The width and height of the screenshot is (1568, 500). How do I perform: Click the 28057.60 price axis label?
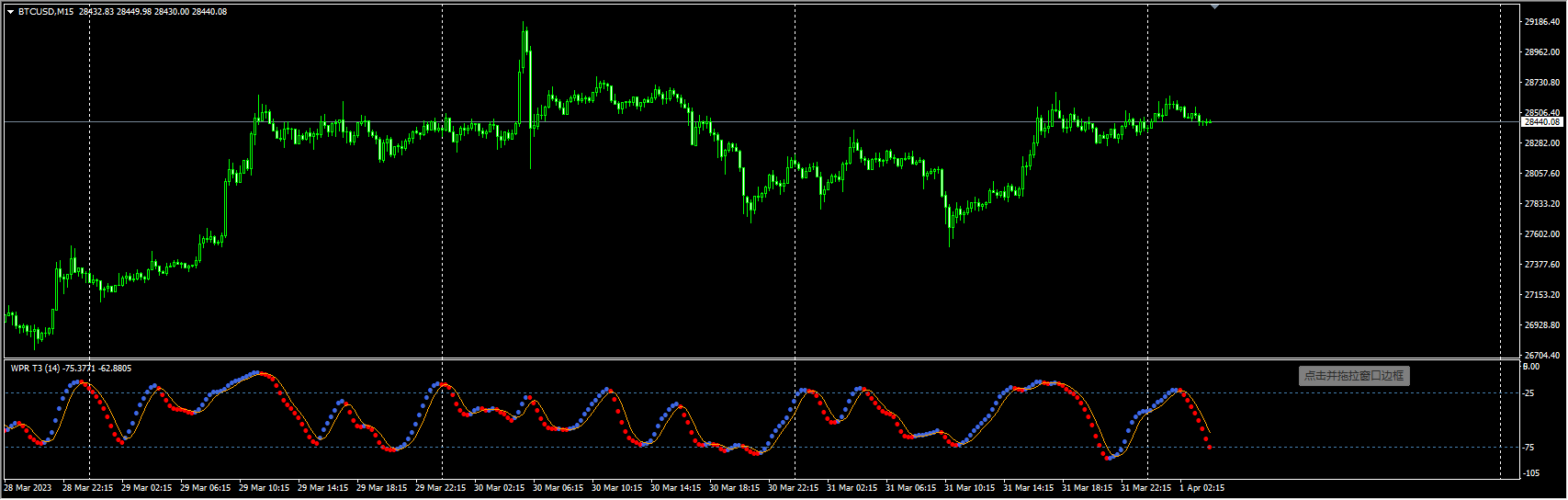click(x=1542, y=173)
